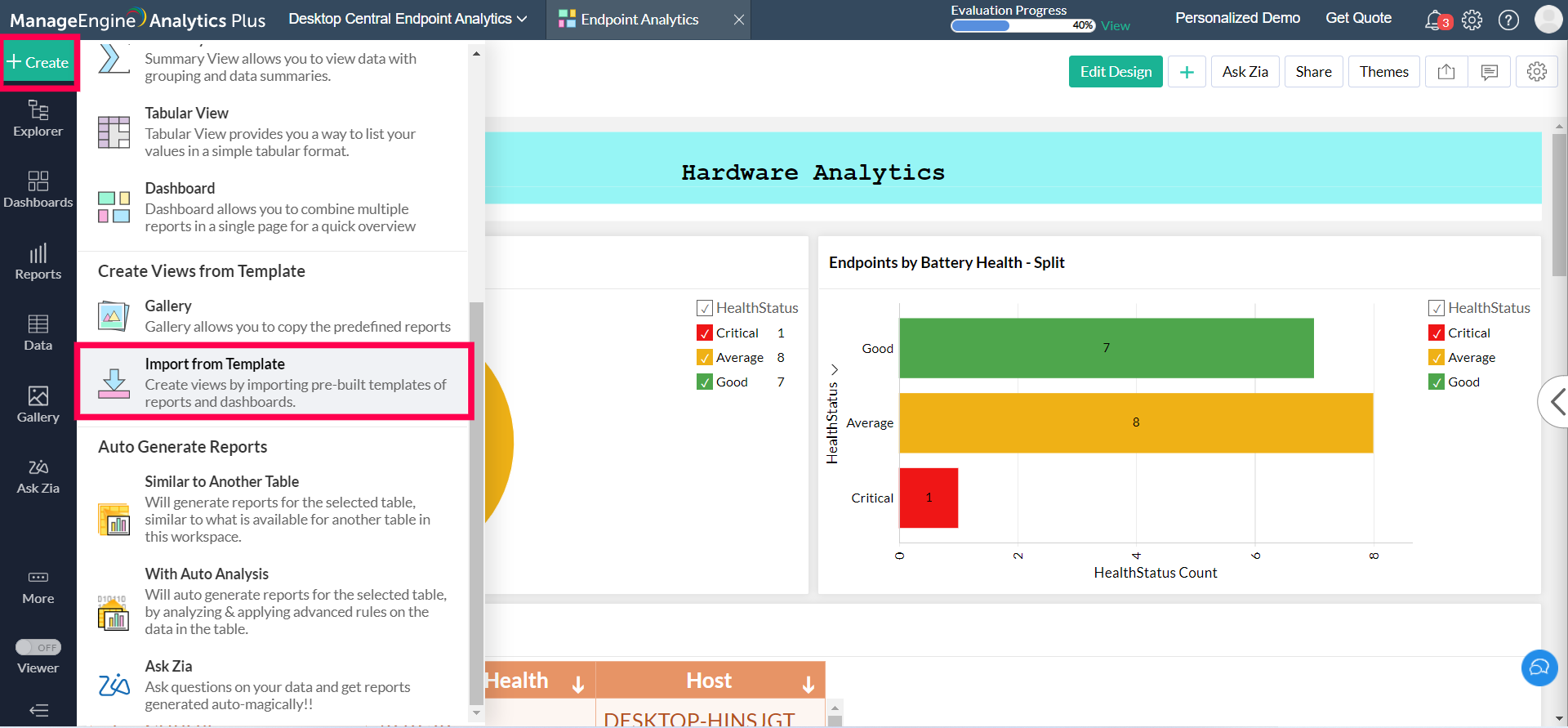Uncheck Good in Battery Health legend
1568x728 pixels.
point(1436,382)
